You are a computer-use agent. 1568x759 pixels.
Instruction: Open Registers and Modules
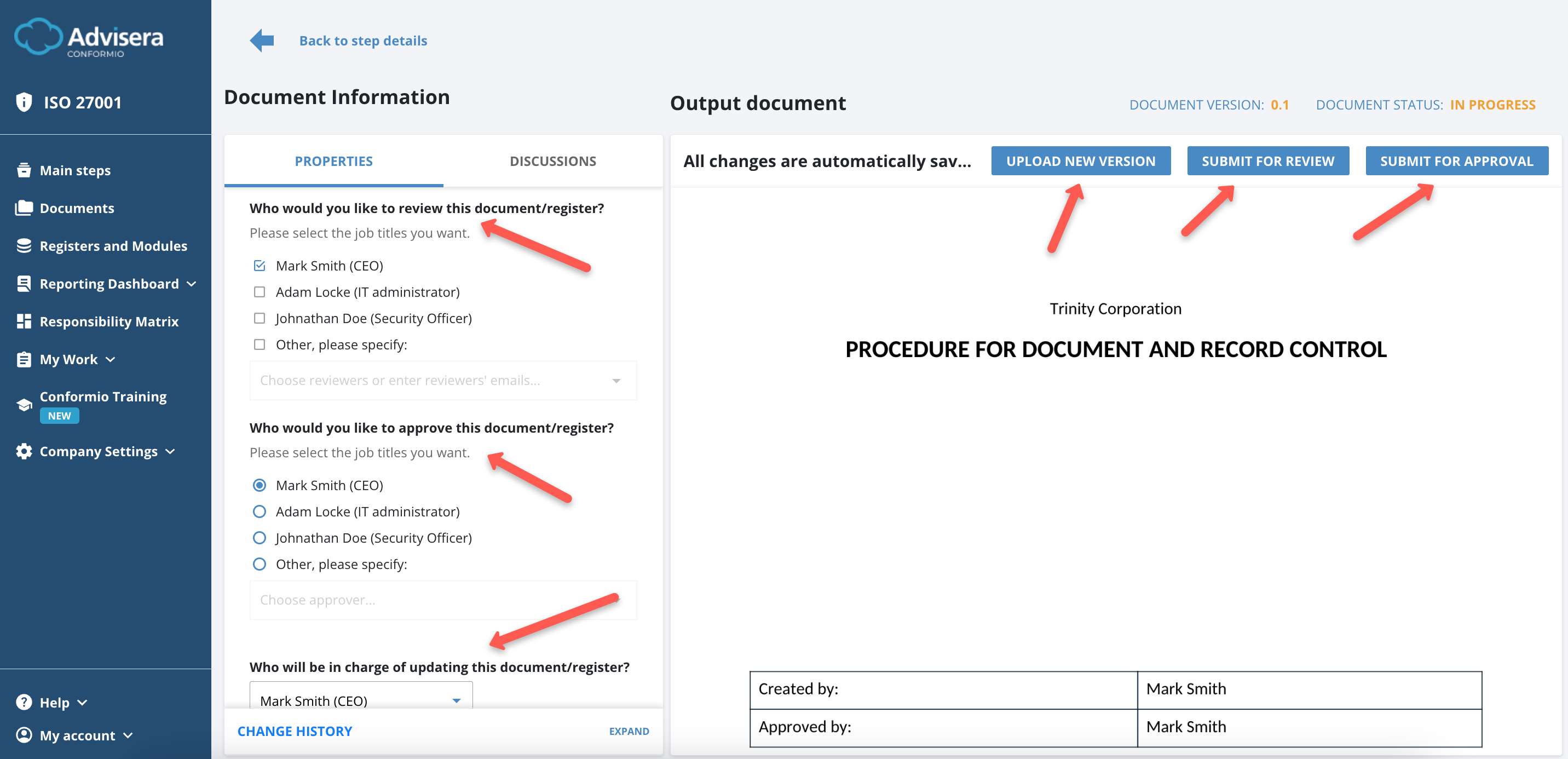(x=113, y=245)
